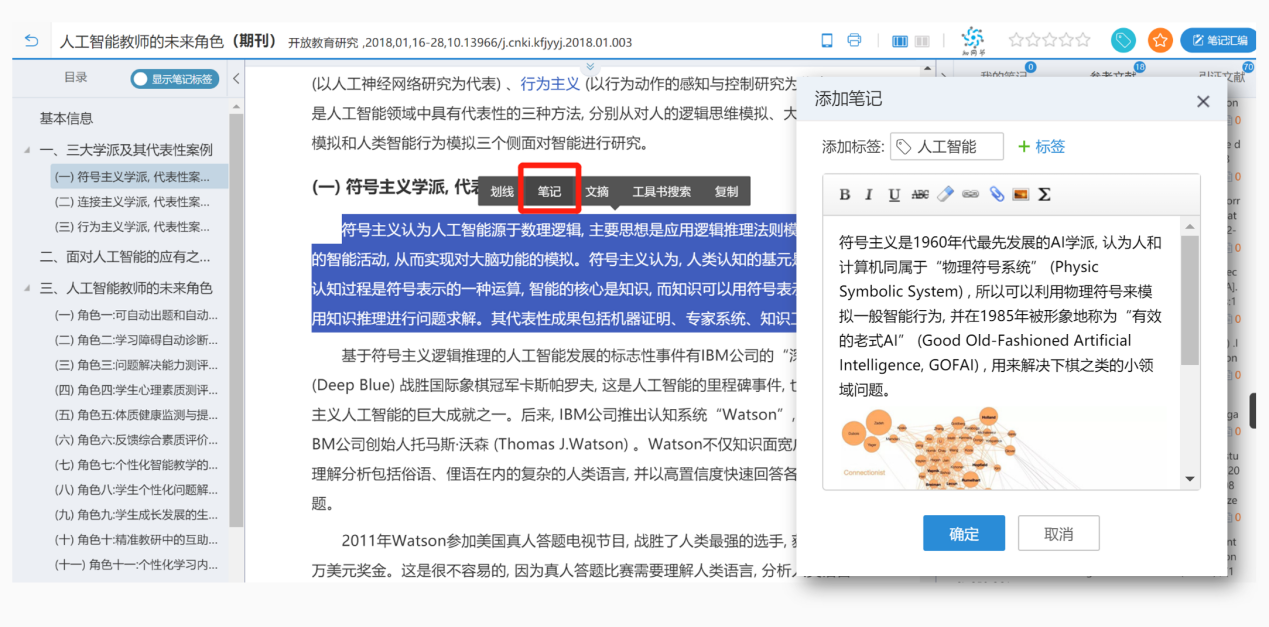Open 笔记汇编 notes compilation button
The width and height of the screenshot is (1269, 627).
point(1219,40)
